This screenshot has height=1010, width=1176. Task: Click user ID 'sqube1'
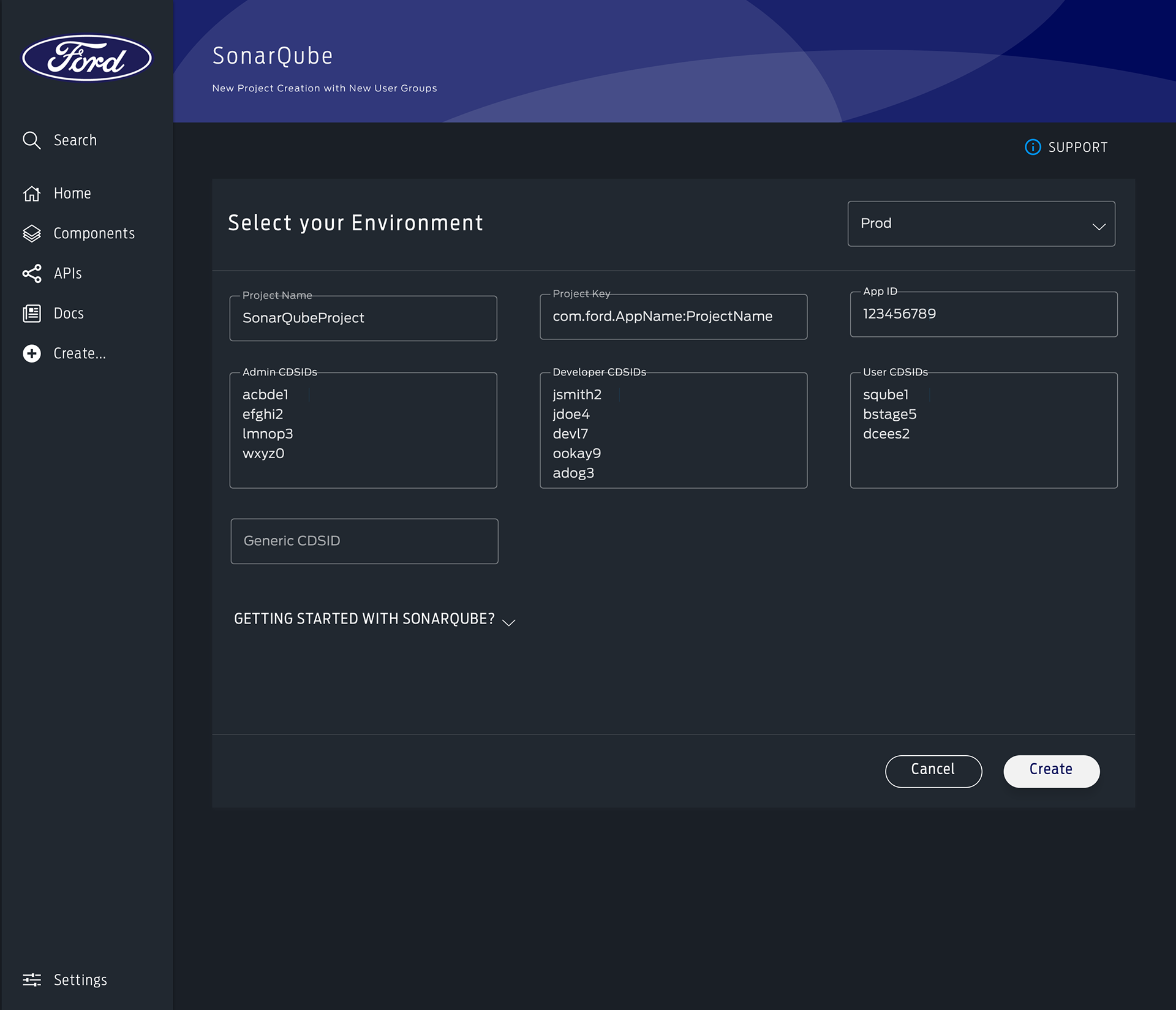point(886,394)
